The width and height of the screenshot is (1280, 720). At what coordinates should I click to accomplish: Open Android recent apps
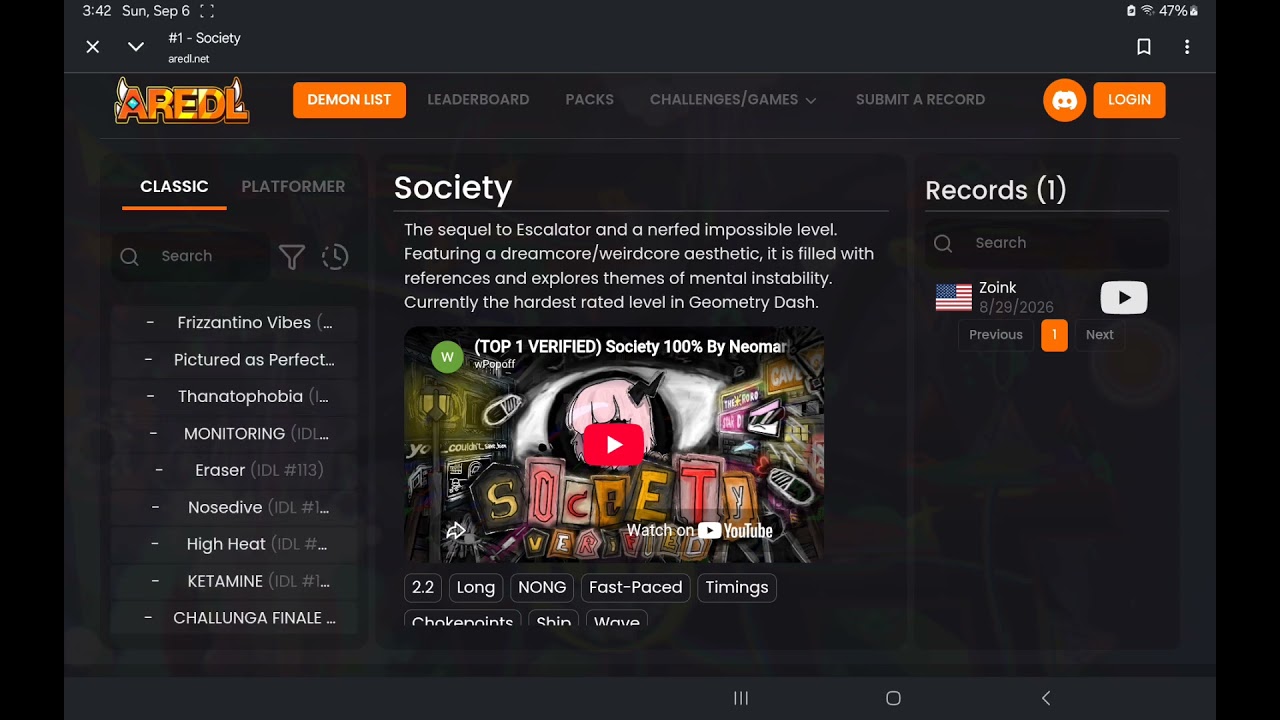tap(741, 698)
